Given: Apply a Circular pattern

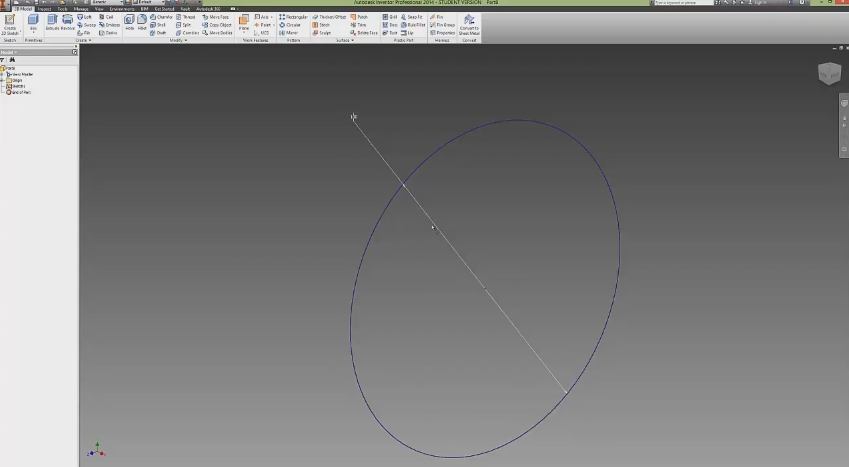Looking at the screenshot, I should click(x=290, y=25).
